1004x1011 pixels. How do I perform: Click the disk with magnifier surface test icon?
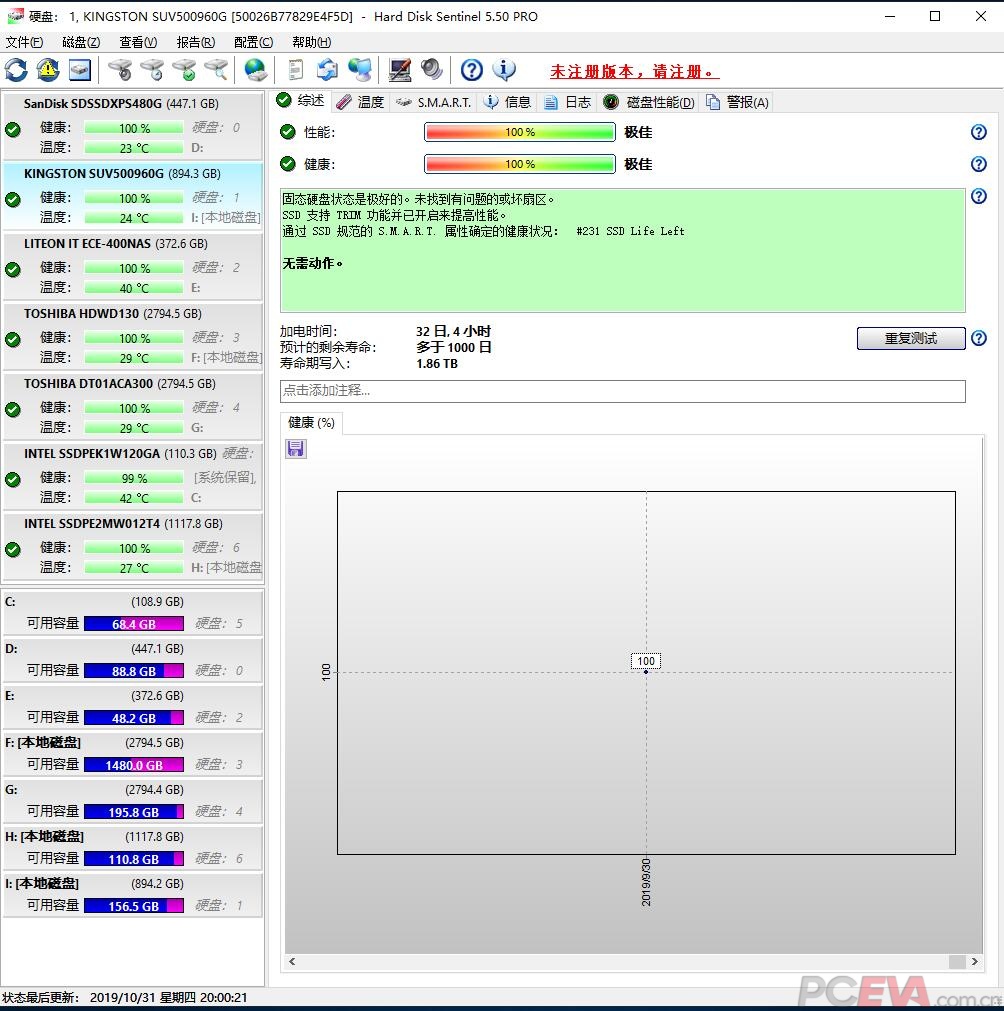pos(217,70)
